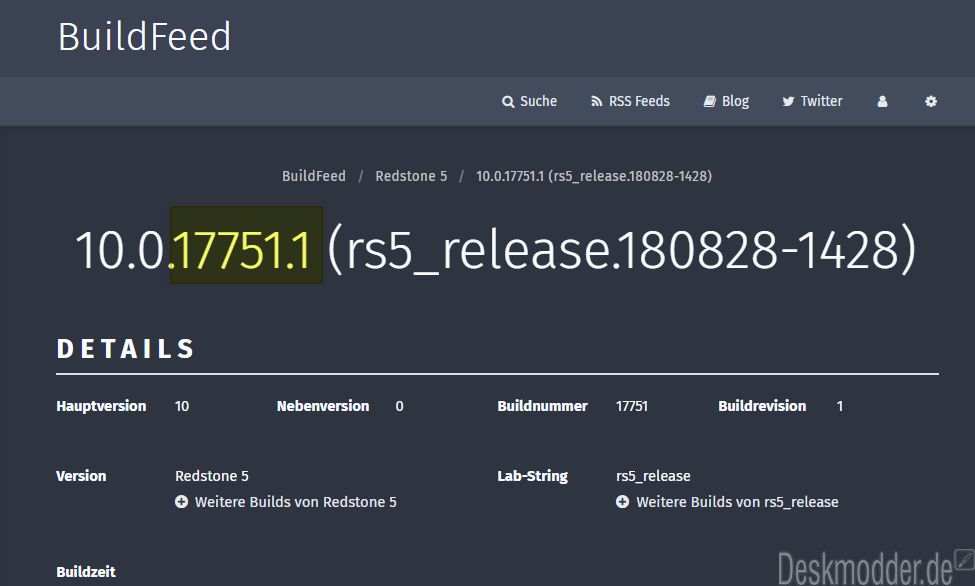Go to BuildFeed breadcrumb link
The width and height of the screenshot is (975, 586).
314,176
